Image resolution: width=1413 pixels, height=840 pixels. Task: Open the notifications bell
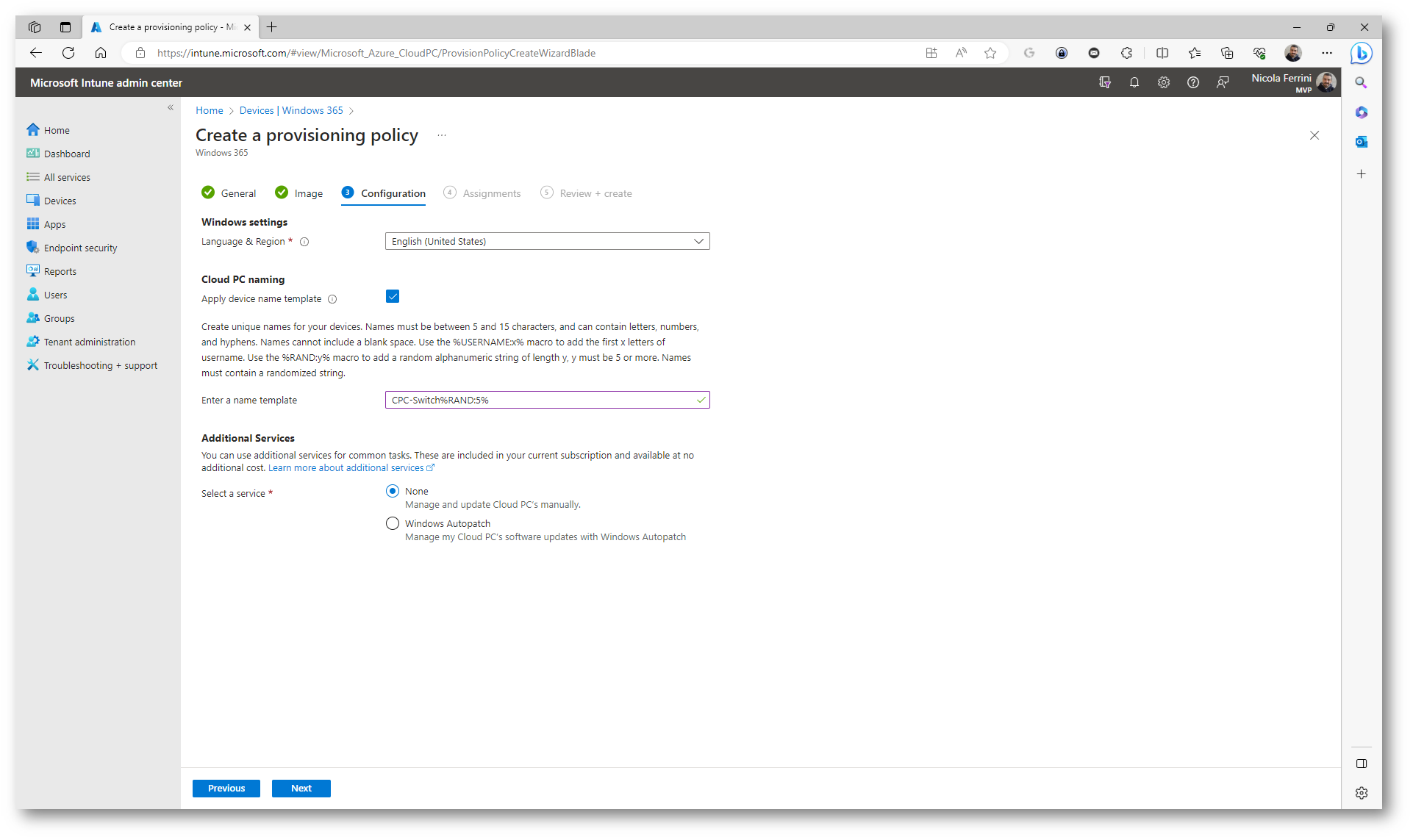point(1134,82)
